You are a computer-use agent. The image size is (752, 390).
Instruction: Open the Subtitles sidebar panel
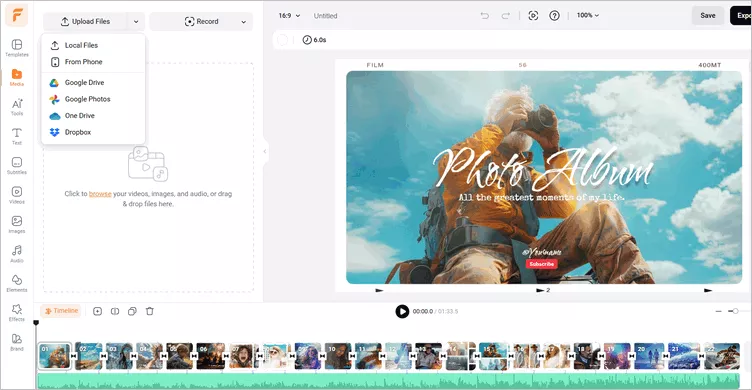pos(17,165)
